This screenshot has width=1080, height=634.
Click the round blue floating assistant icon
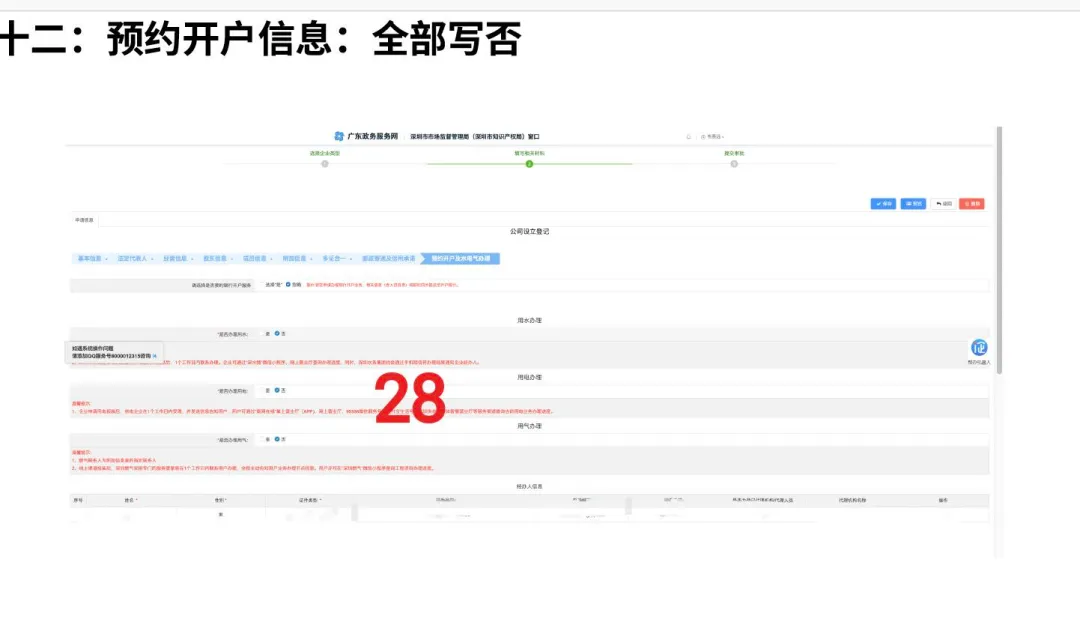[x=979, y=347]
